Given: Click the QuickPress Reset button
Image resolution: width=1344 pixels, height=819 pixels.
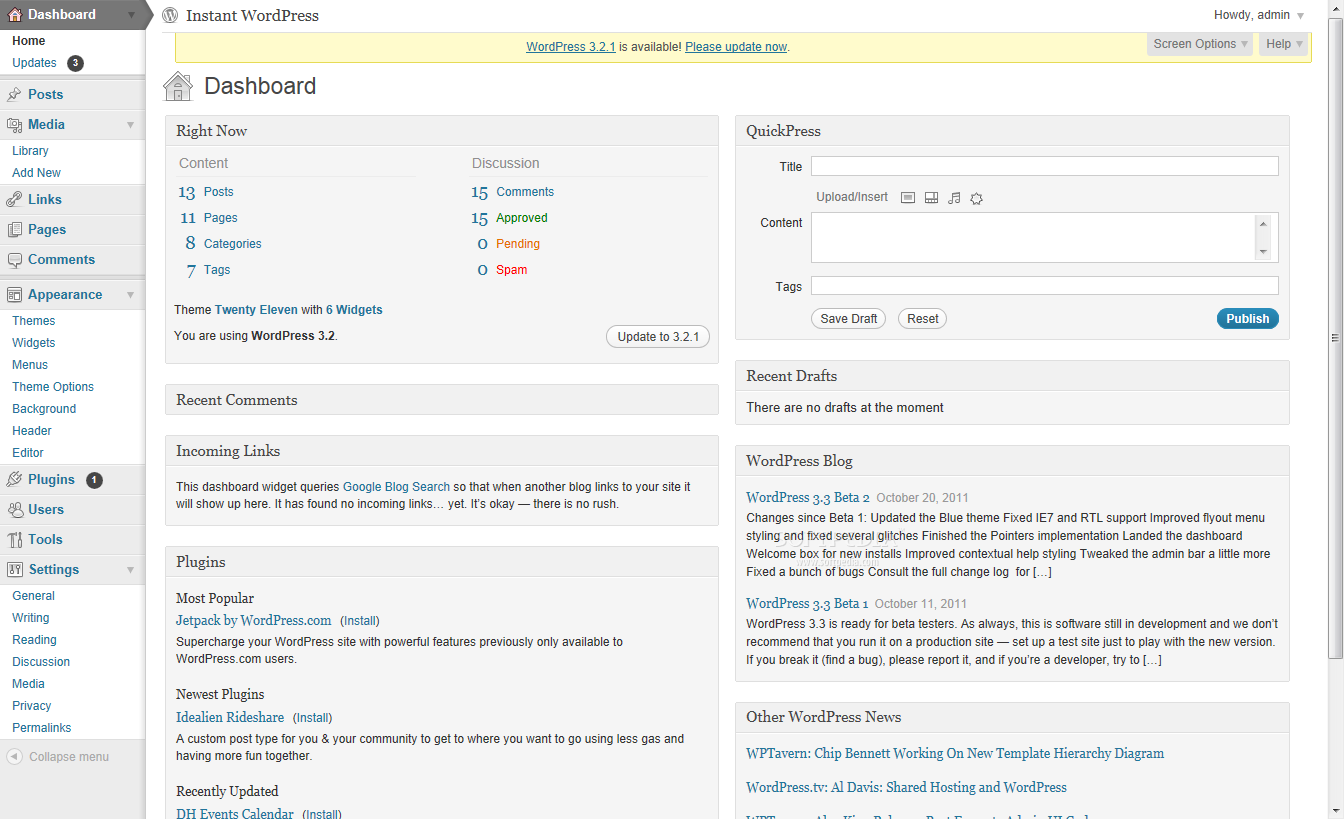Looking at the screenshot, I should click(x=922, y=319).
